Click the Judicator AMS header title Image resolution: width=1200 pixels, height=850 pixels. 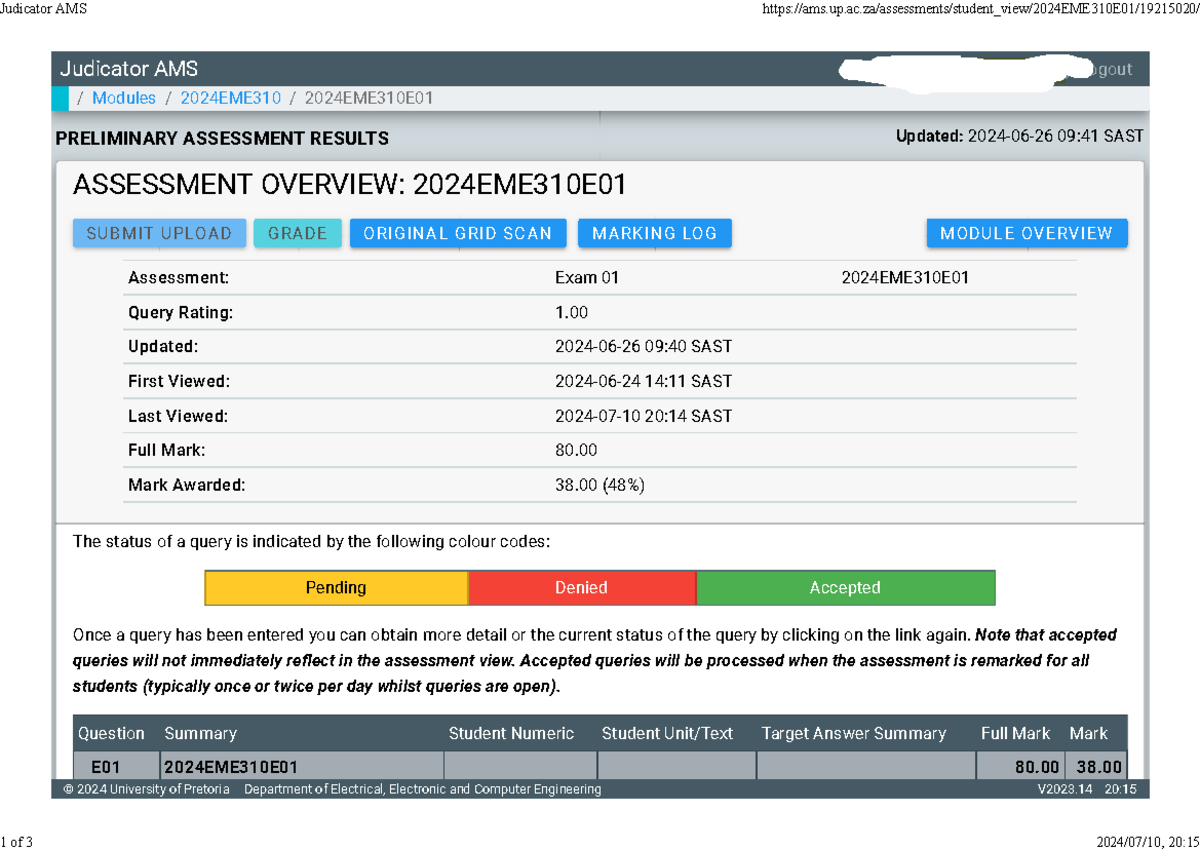[x=129, y=69]
